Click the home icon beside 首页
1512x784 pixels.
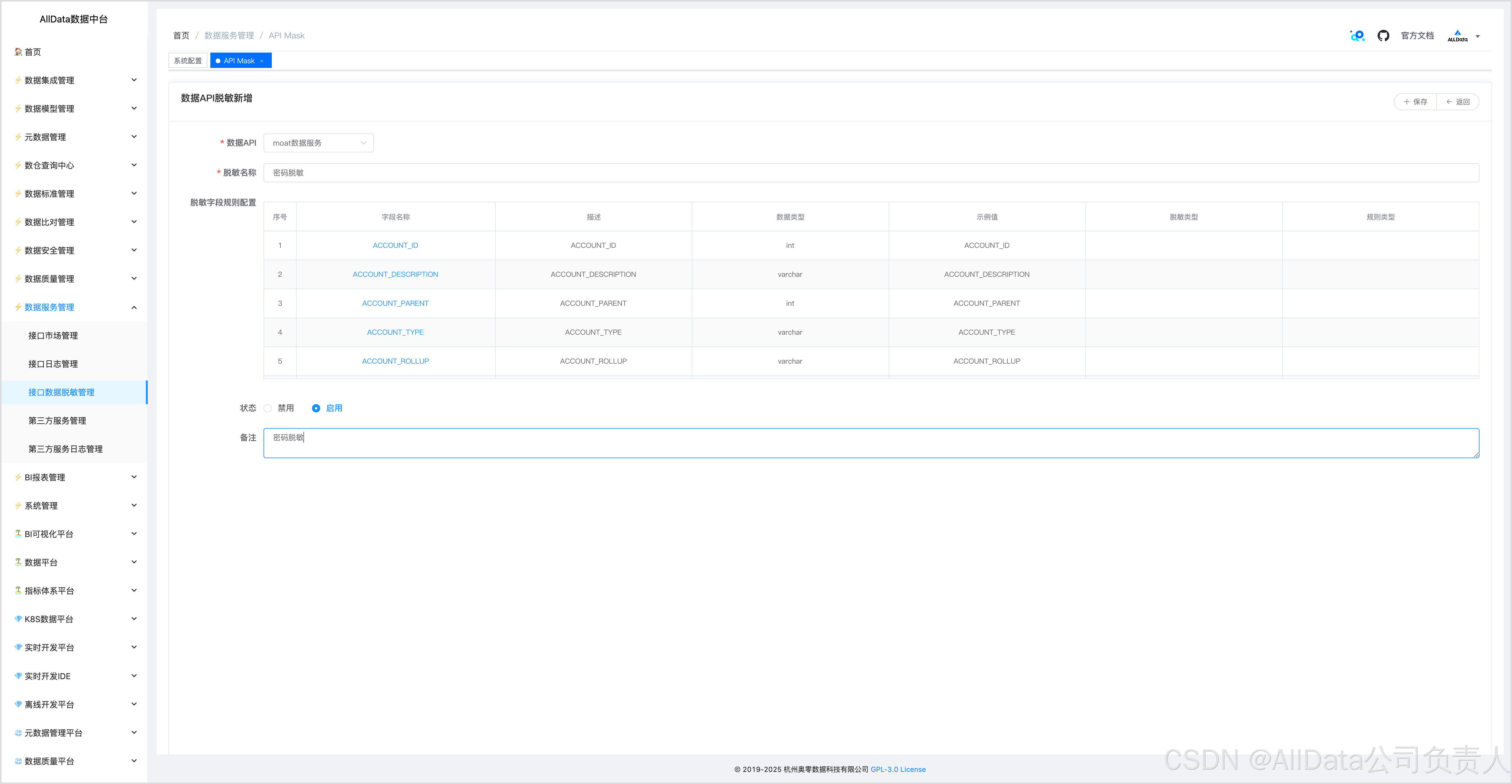coord(18,52)
